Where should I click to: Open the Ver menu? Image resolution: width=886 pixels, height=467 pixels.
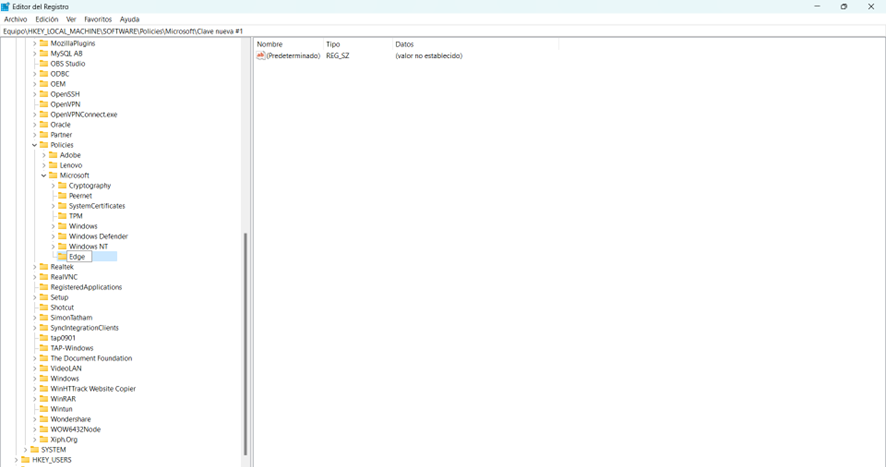tap(71, 19)
